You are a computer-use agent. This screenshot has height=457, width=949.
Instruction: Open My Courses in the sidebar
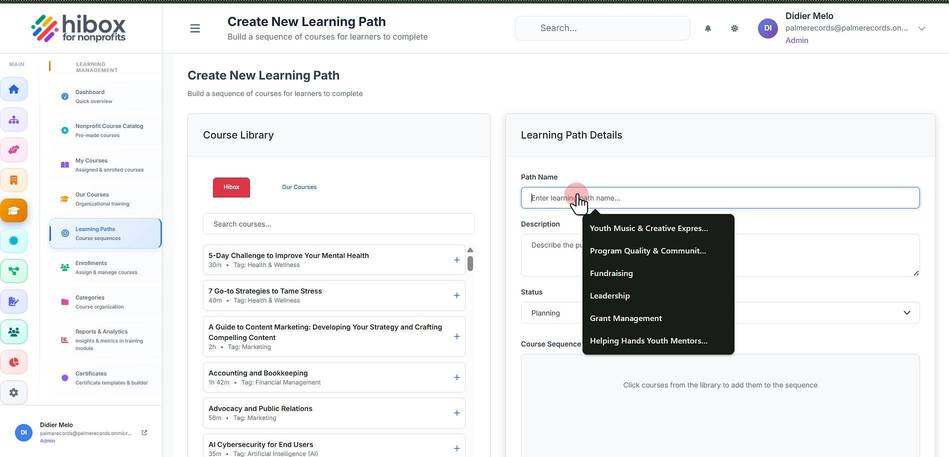tap(105, 165)
